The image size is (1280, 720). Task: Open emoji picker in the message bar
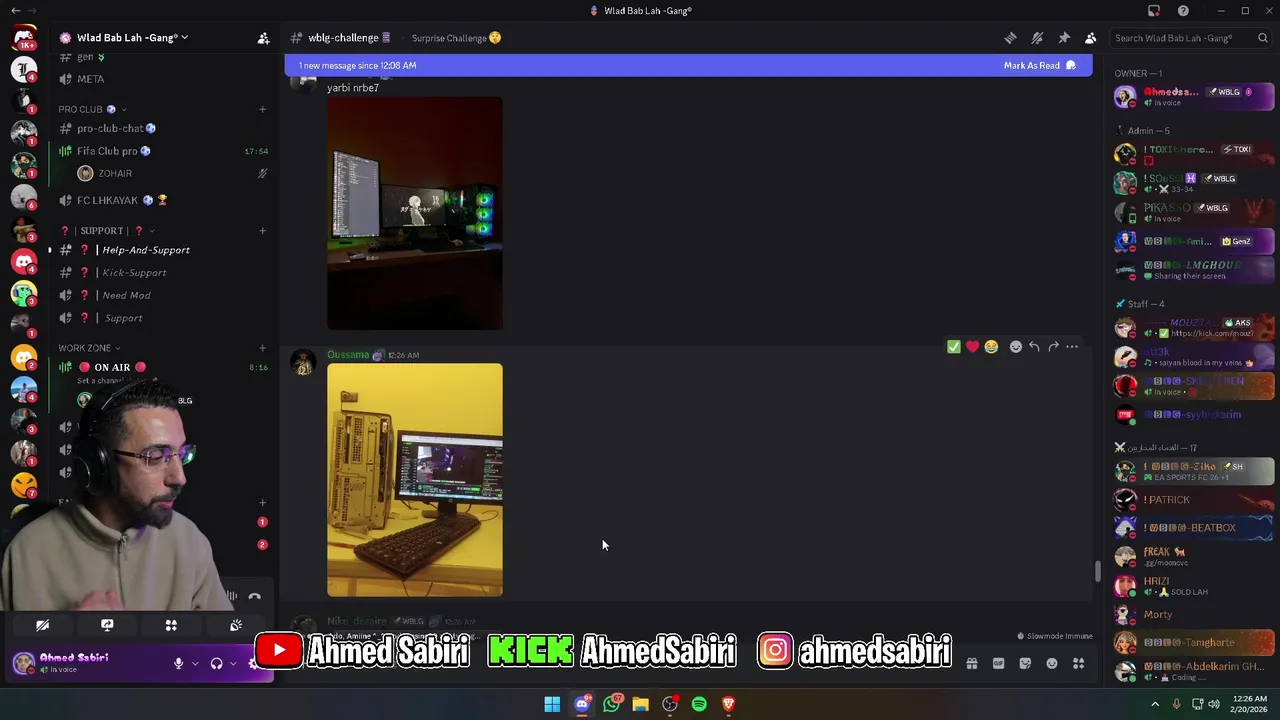(x=1052, y=663)
